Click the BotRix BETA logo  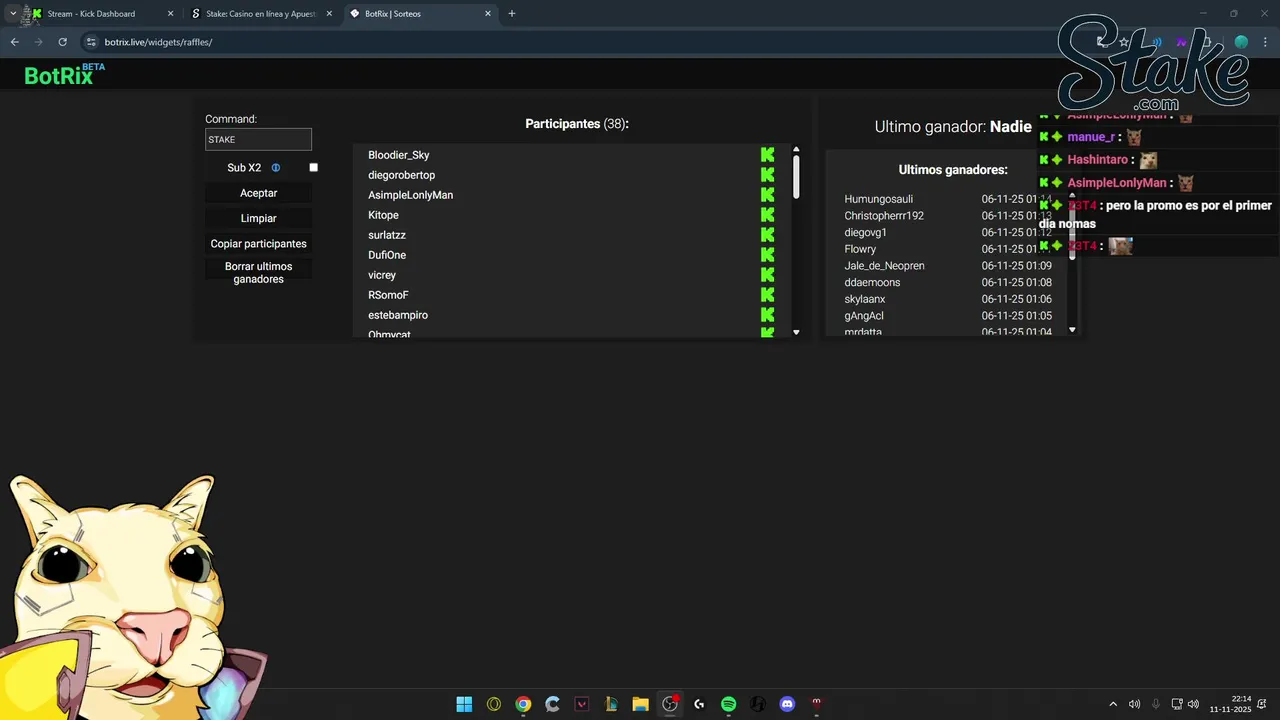64,75
